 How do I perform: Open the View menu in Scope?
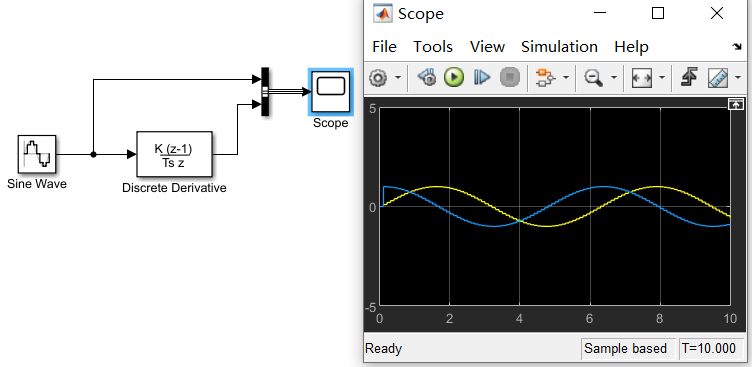click(x=487, y=47)
